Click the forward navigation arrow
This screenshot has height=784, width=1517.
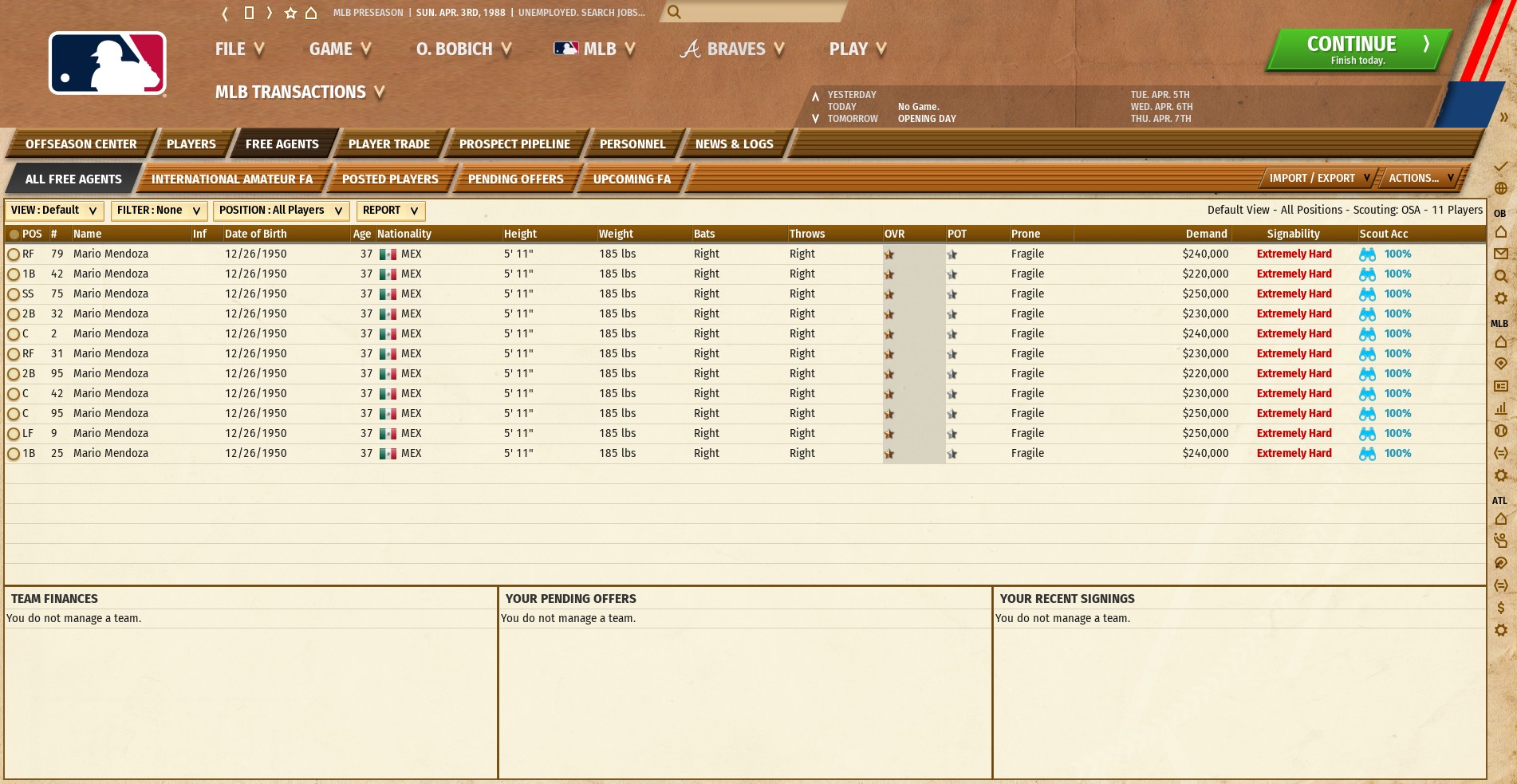pos(270,13)
